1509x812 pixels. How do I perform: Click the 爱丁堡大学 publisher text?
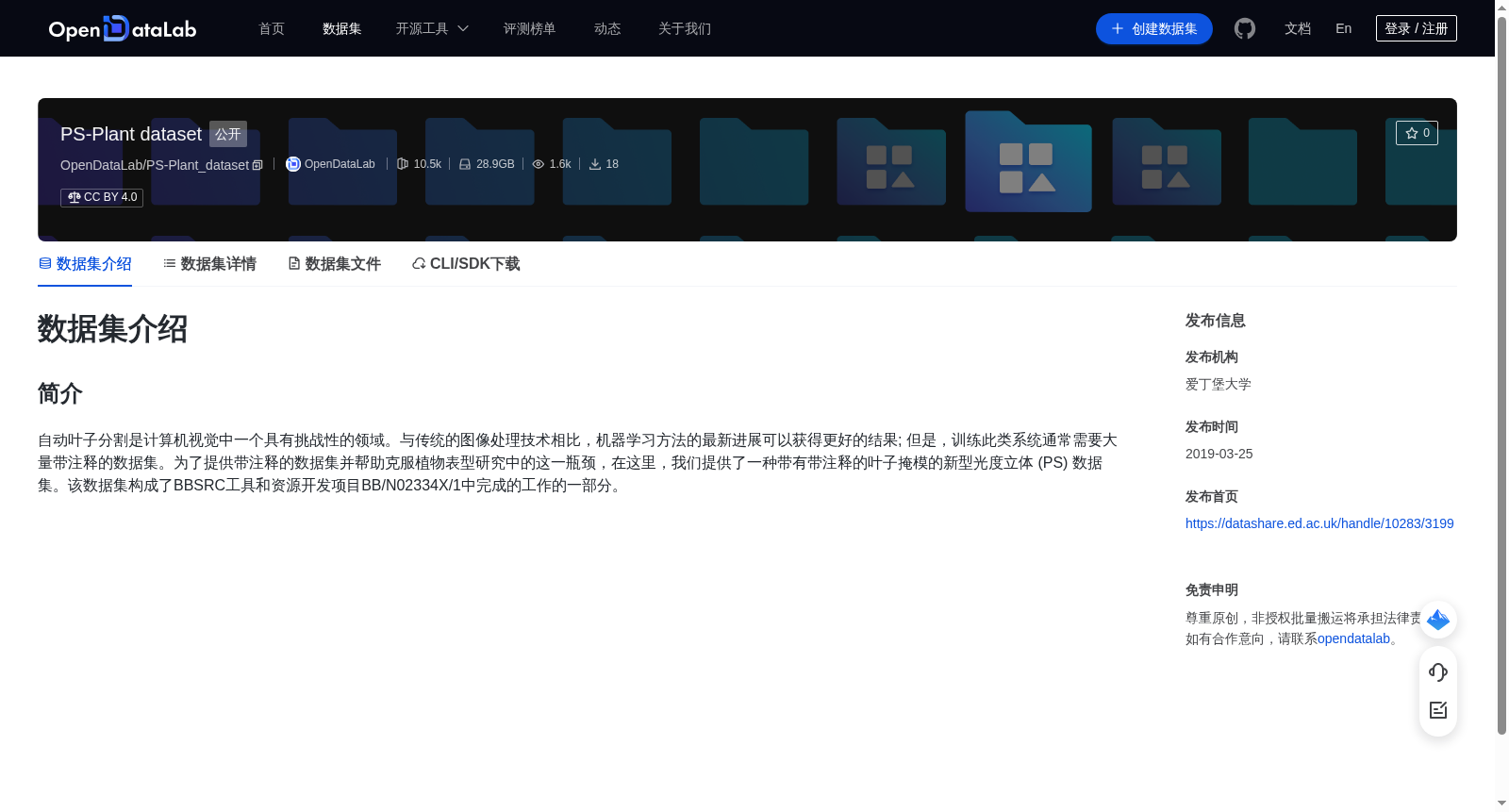(x=1219, y=384)
